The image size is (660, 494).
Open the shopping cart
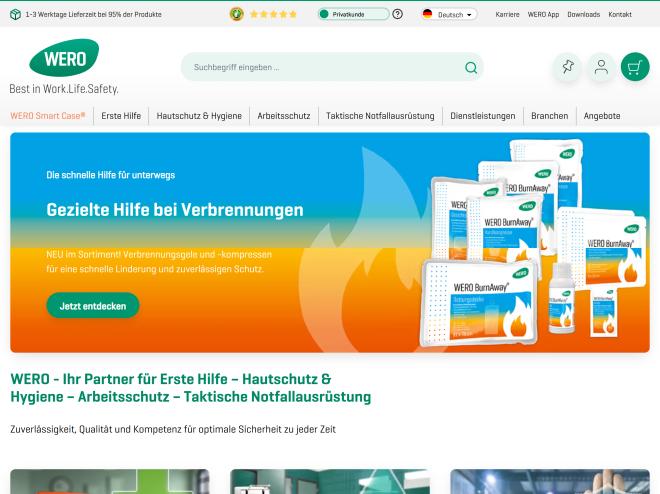(635, 67)
